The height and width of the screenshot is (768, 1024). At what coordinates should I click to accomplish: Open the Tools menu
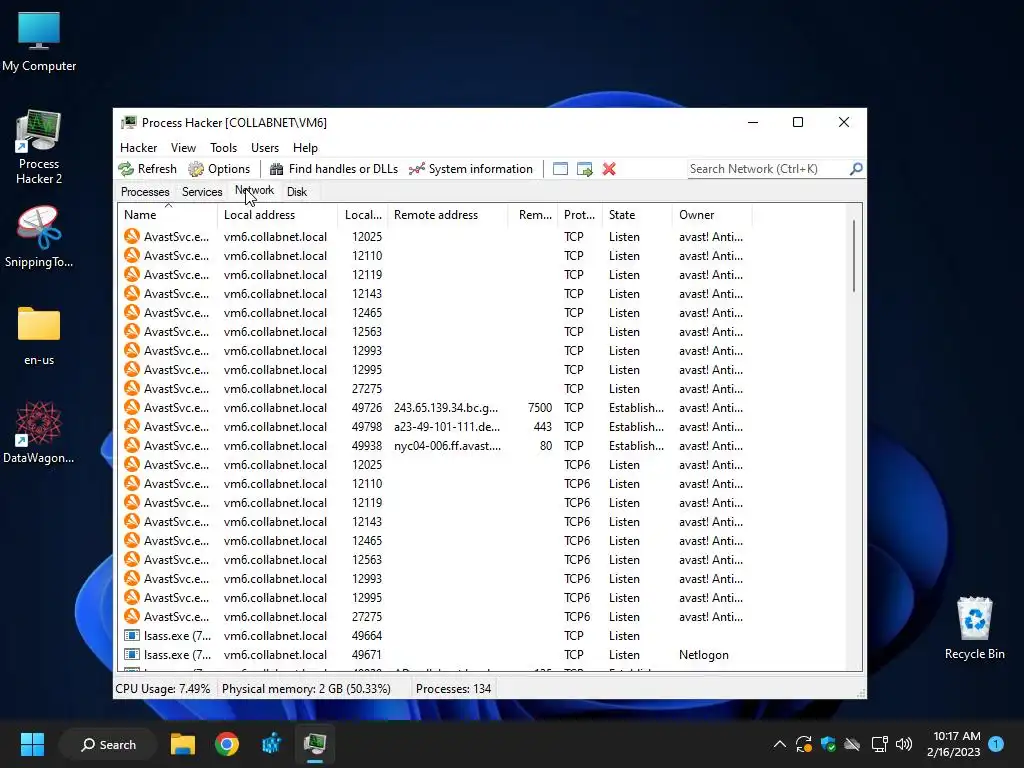[x=223, y=148]
